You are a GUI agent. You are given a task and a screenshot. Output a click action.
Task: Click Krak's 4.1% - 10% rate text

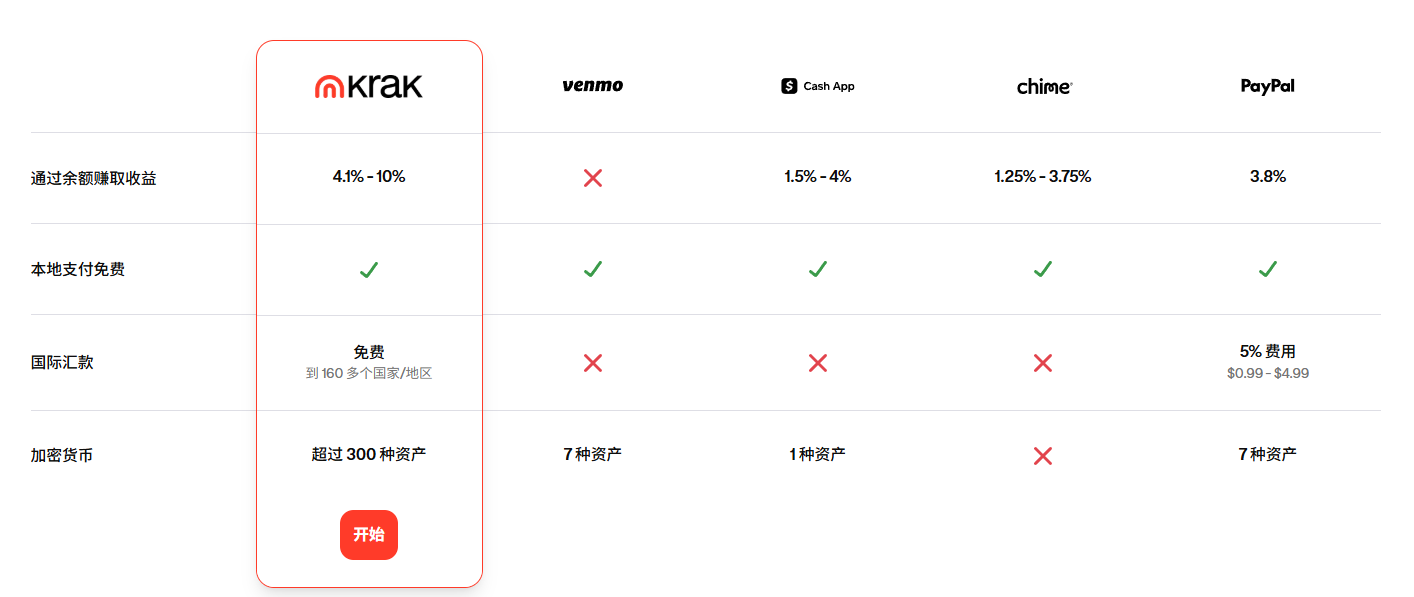369,177
